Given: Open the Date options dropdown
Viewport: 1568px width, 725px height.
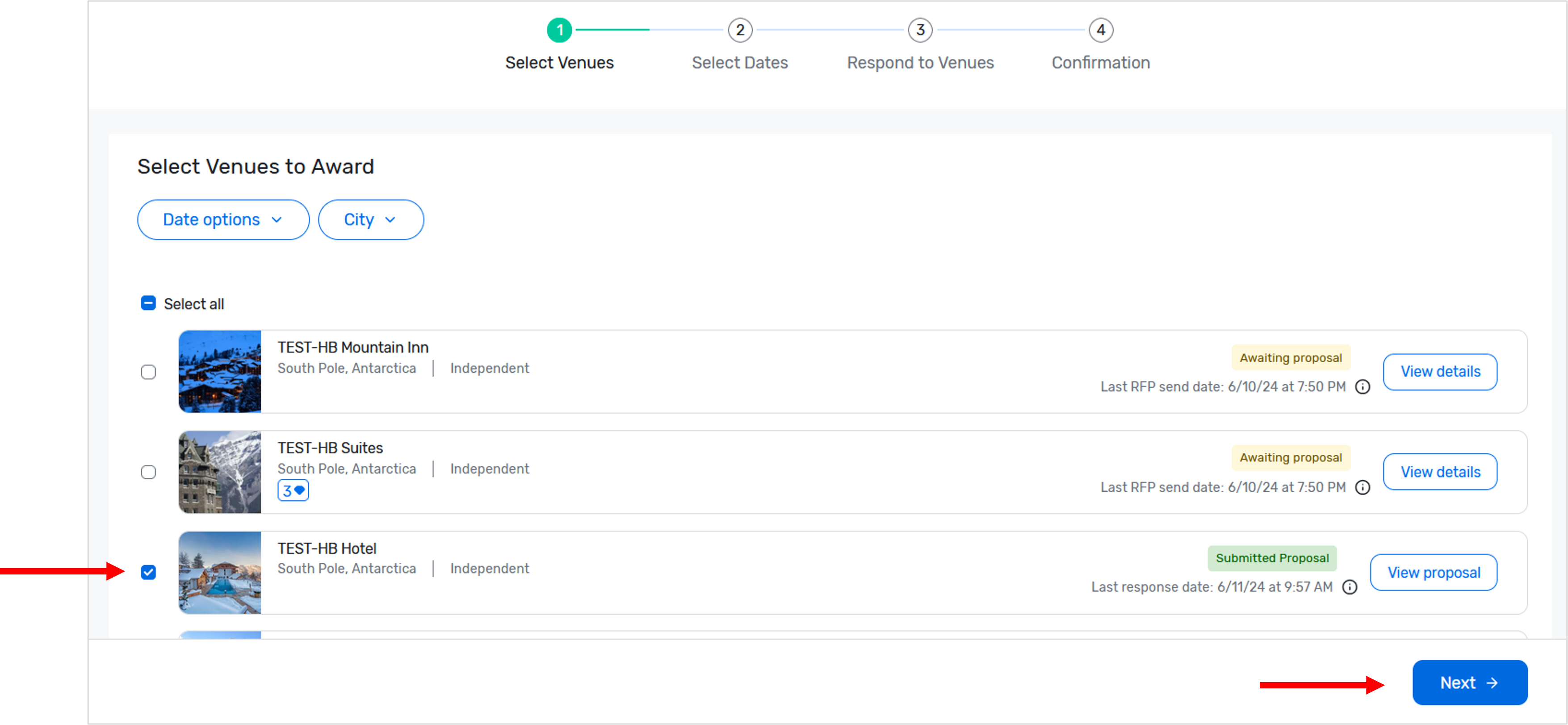Looking at the screenshot, I should (223, 220).
